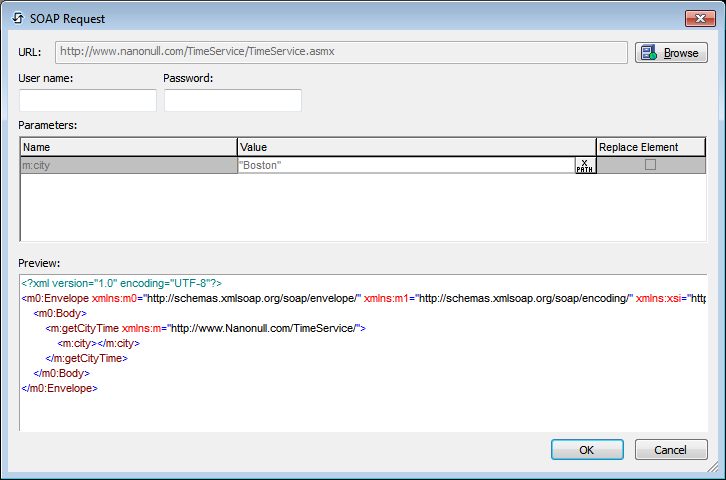This screenshot has width=726, height=480.
Task: Click the URL text field
Action: coord(340,52)
